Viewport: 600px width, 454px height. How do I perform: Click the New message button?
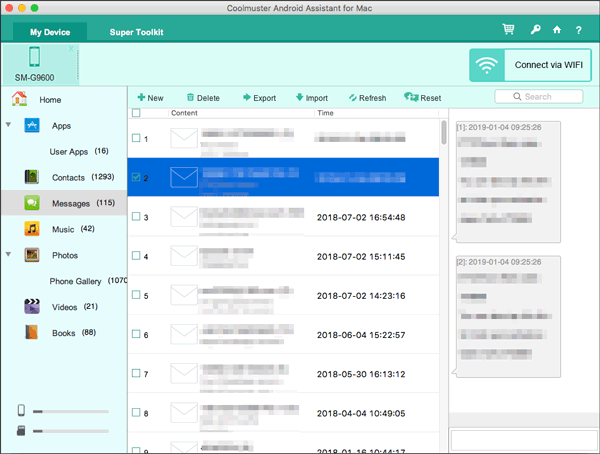click(150, 98)
